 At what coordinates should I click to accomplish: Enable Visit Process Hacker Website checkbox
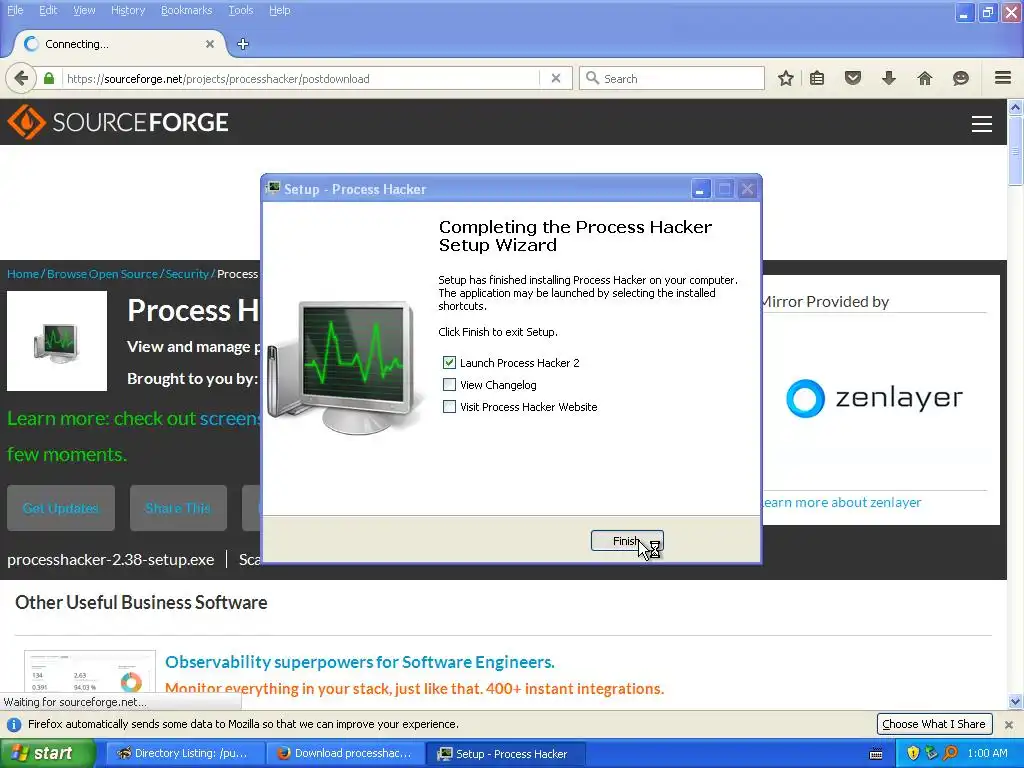pyautogui.click(x=449, y=407)
